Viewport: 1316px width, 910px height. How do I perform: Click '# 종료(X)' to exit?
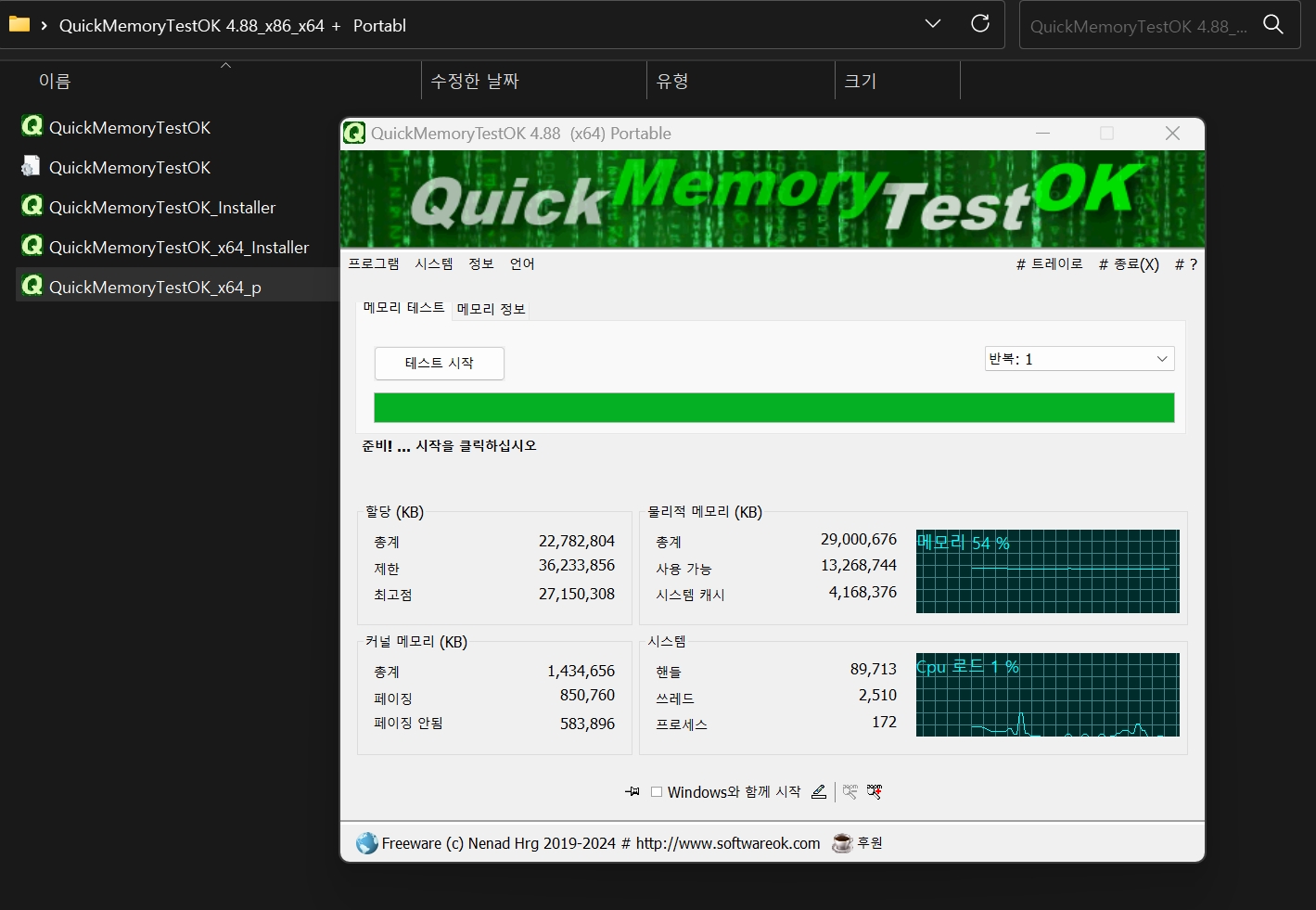1129,264
